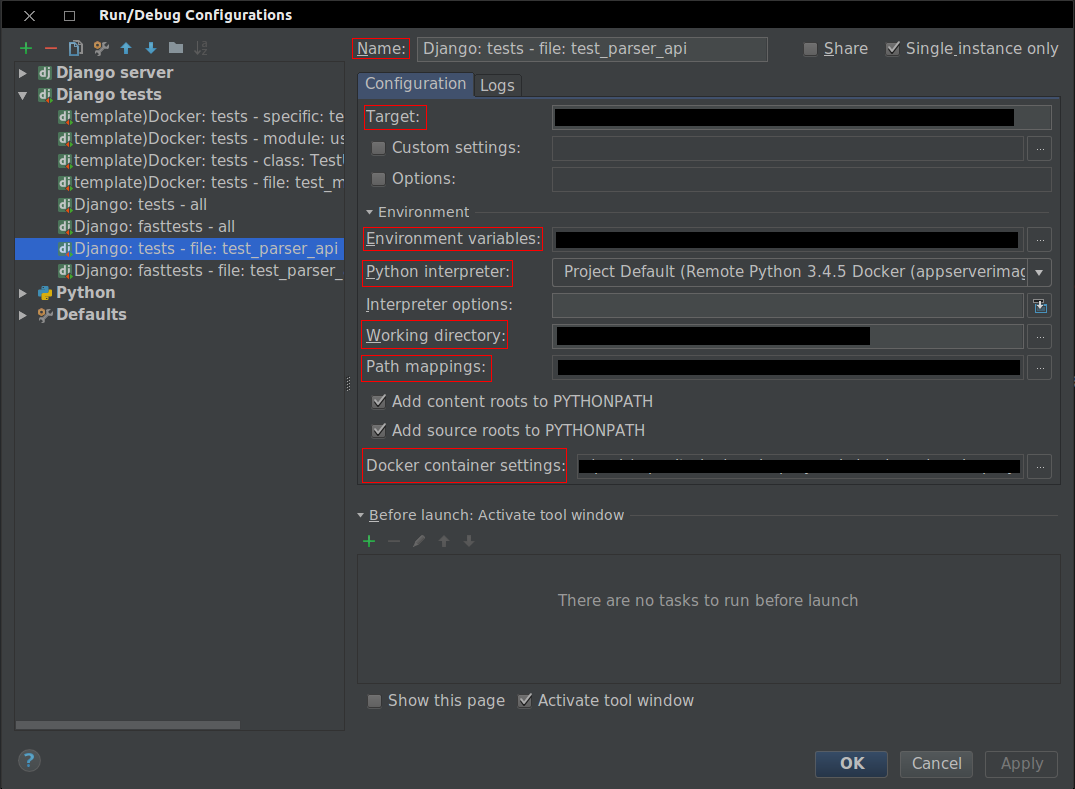The height and width of the screenshot is (789, 1075).
Task: Click the OK button
Action: coord(851,764)
